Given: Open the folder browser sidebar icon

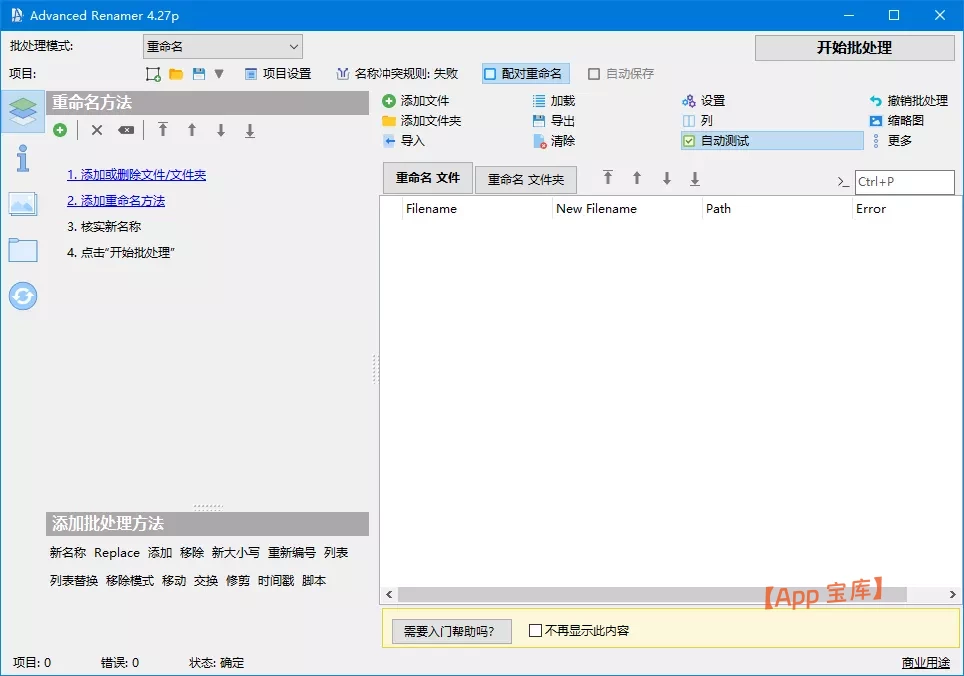Looking at the screenshot, I should click(23, 250).
